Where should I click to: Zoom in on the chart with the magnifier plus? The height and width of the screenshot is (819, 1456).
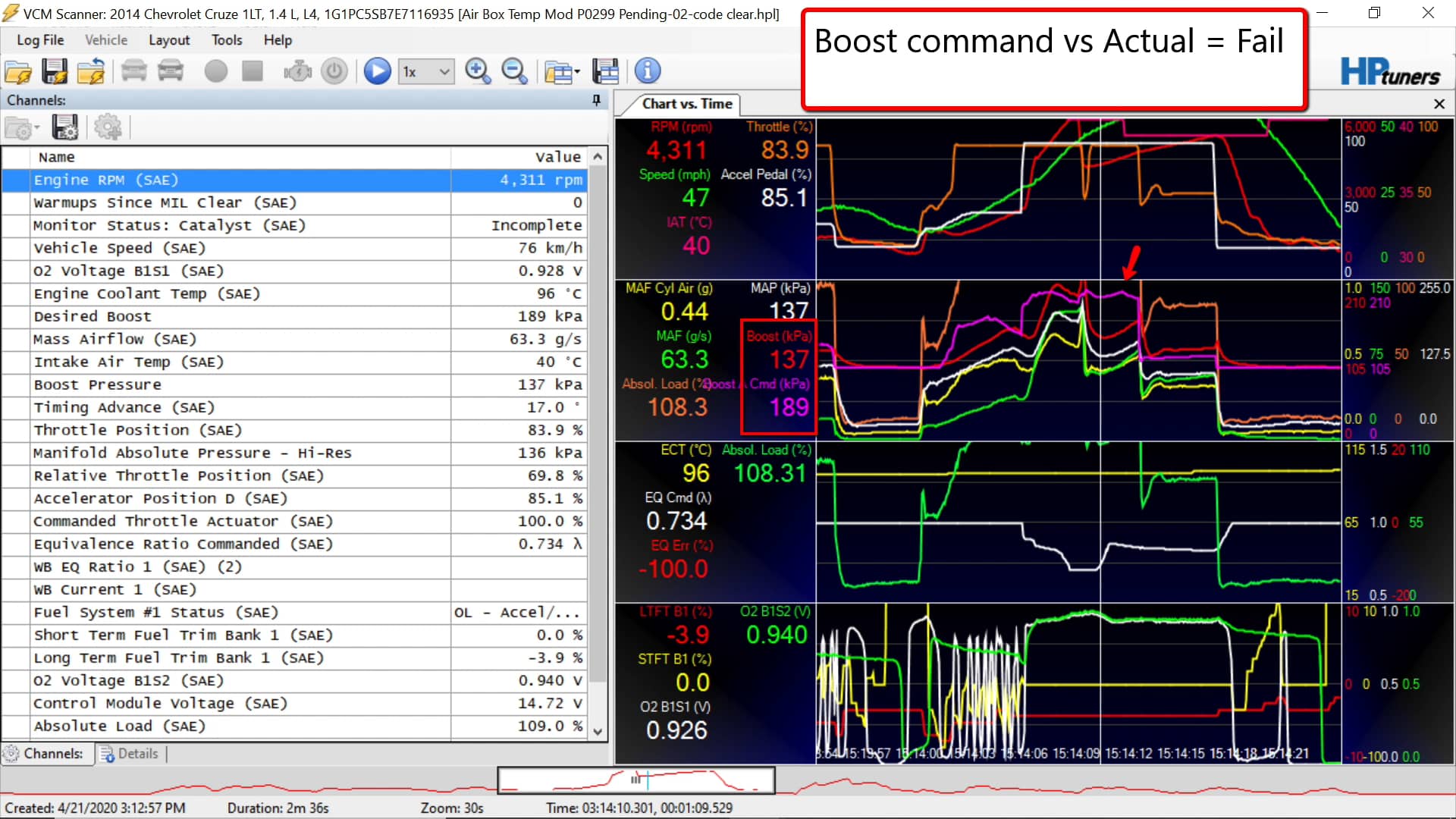[x=478, y=71]
